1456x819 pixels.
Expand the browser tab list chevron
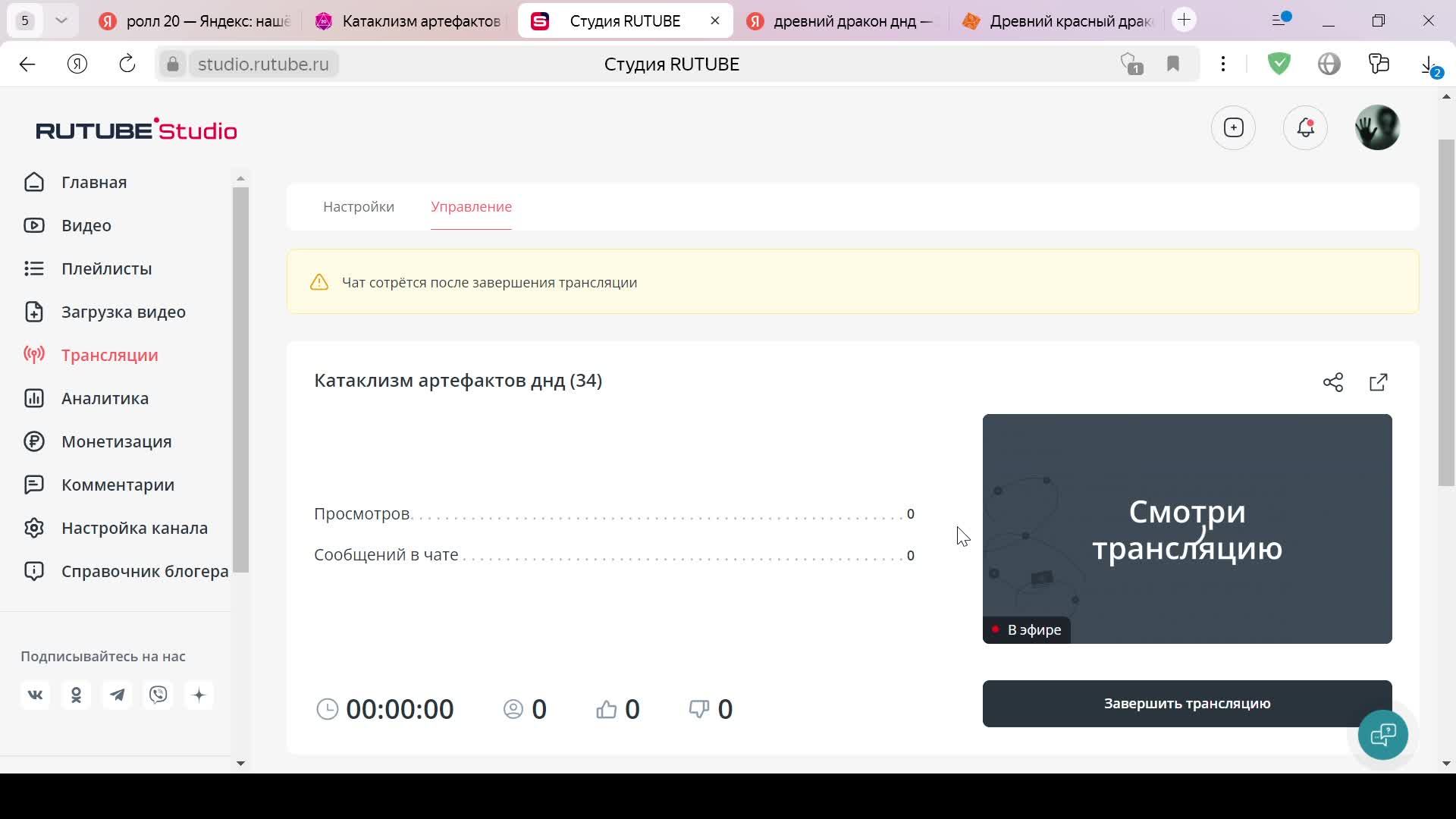(x=61, y=20)
